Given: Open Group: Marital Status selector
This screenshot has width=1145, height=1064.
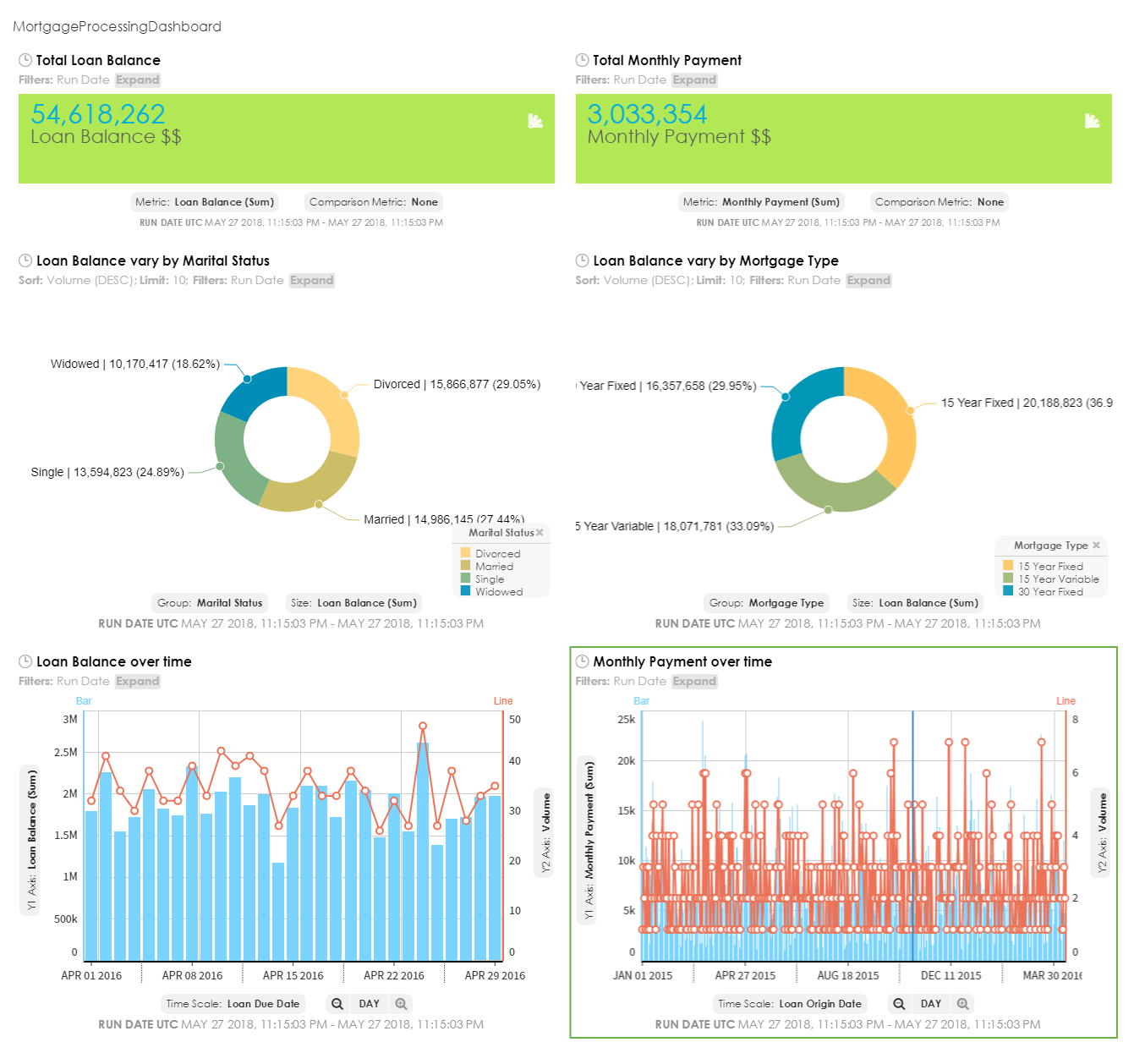Looking at the screenshot, I should tap(210, 603).
